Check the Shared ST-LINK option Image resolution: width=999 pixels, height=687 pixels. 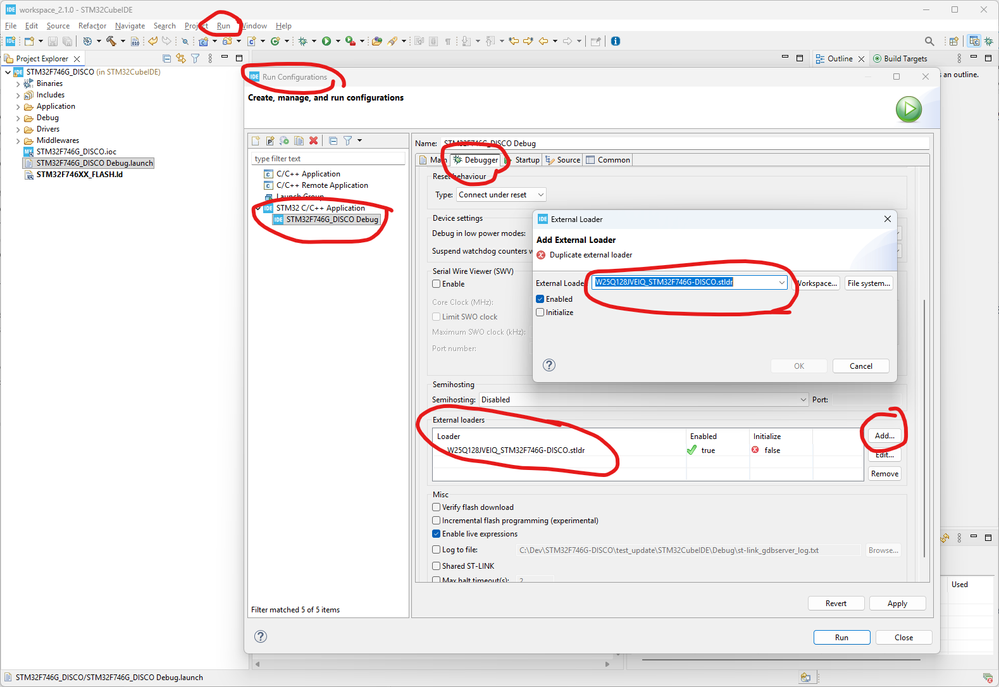click(x=436, y=566)
